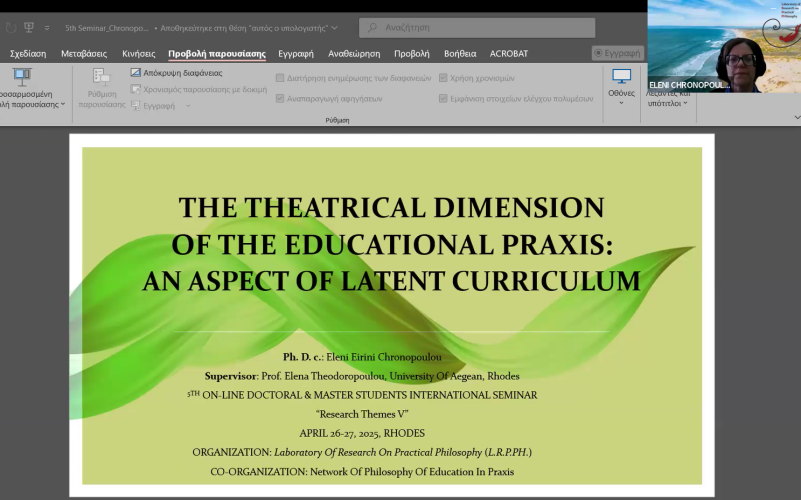The width and height of the screenshot is (801, 500).
Task: Click the start-from-beginning presentation icon in title bar
Action: point(29,28)
